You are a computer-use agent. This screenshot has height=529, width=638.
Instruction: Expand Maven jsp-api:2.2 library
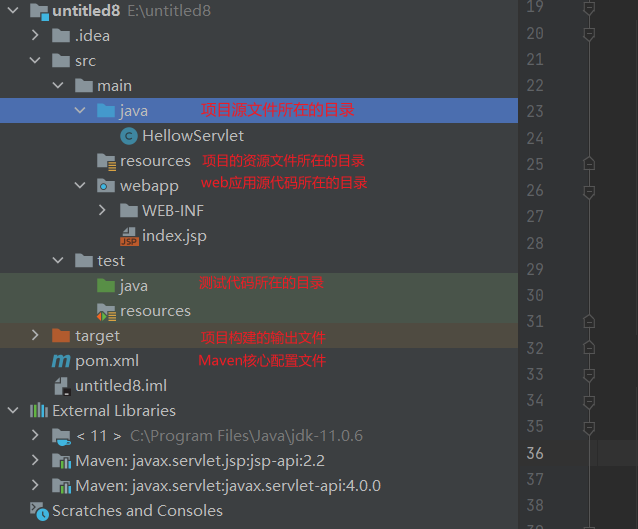[35, 460]
